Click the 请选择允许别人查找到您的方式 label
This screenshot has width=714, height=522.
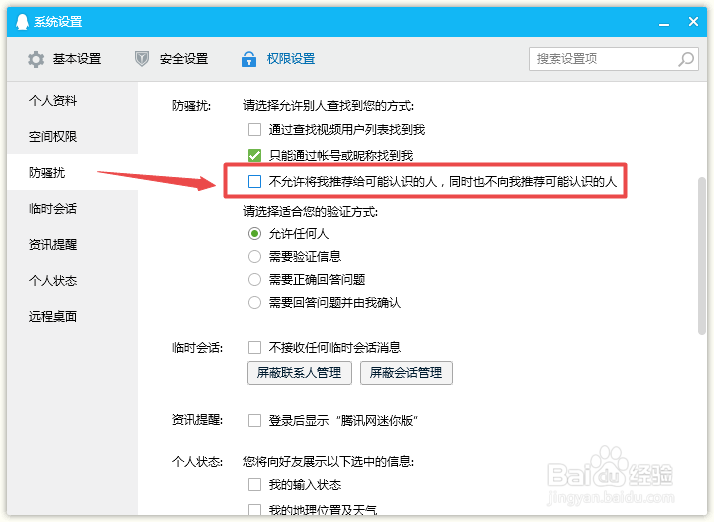328,106
